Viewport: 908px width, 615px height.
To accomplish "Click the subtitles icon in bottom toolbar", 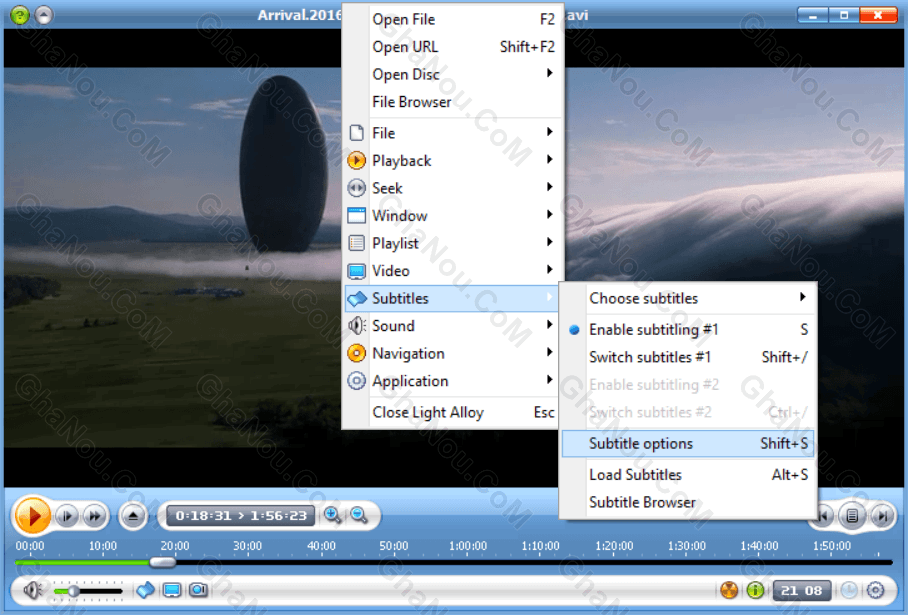I will [x=145, y=590].
